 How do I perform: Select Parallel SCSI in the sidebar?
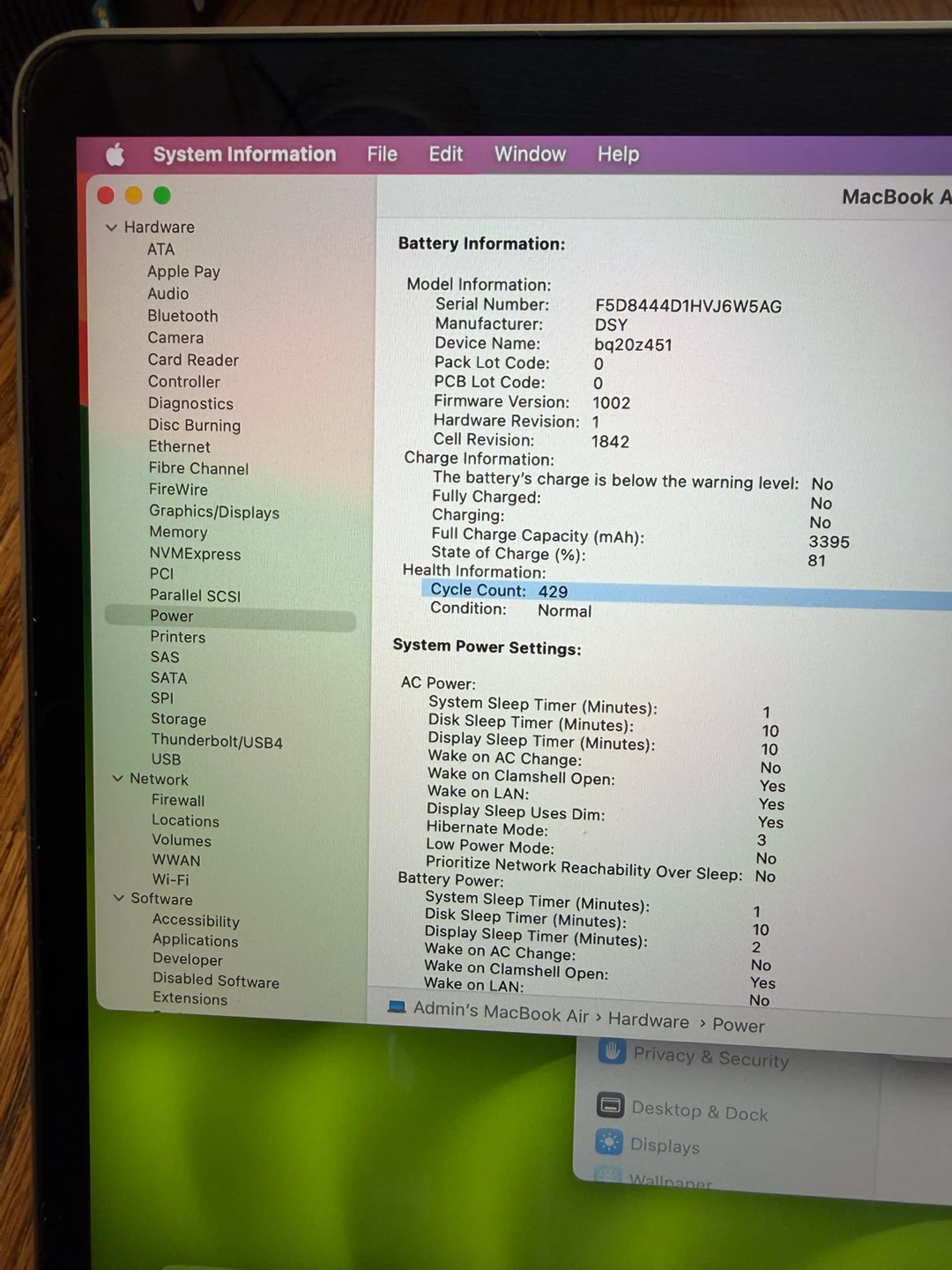pos(195,595)
